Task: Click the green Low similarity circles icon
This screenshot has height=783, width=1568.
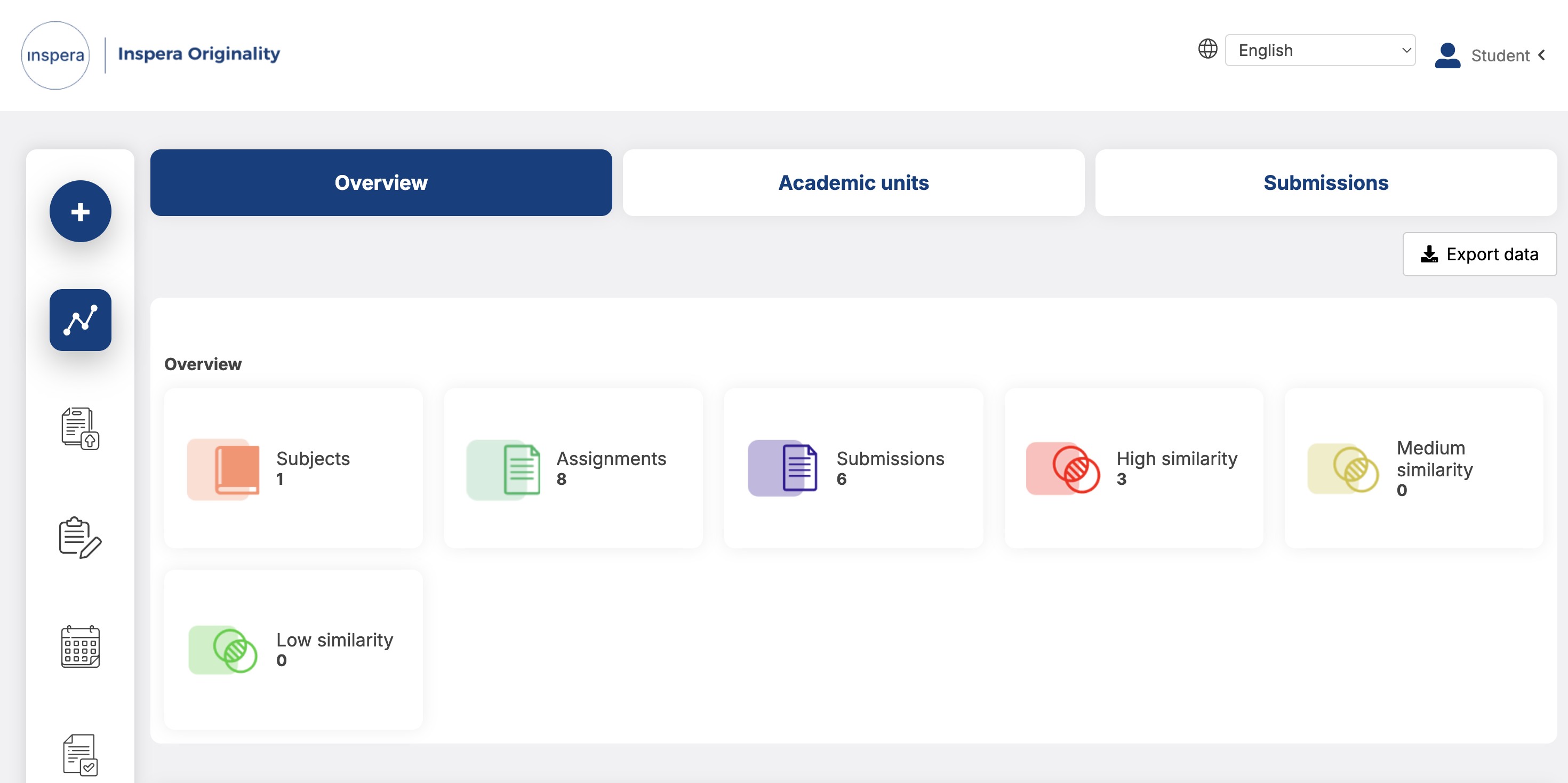Action: pos(223,650)
